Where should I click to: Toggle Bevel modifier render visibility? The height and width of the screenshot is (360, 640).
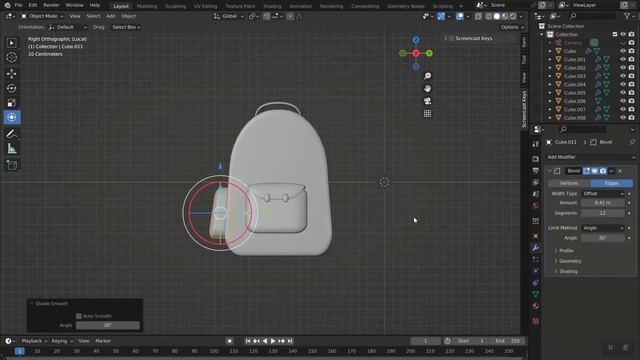[603, 171]
